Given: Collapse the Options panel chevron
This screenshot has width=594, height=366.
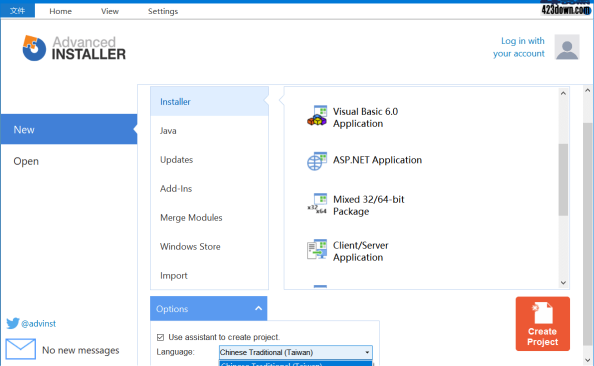Looking at the screenshot, I should pos(258,308).
